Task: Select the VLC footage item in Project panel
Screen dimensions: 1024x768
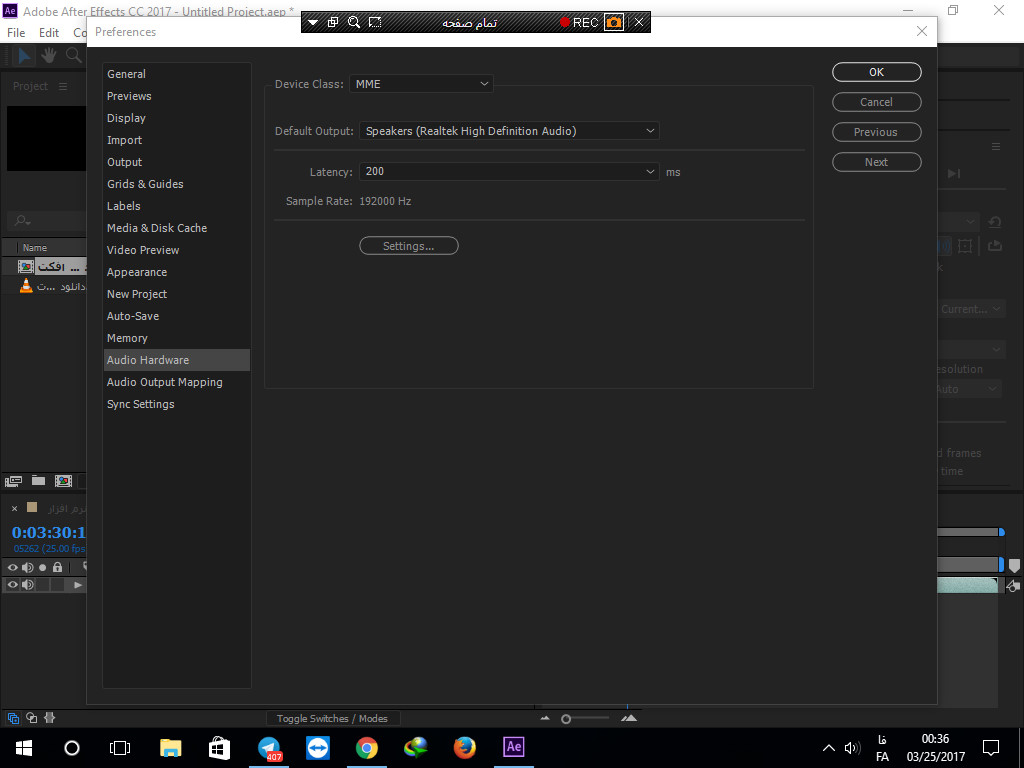Action: tap(52, 286)
